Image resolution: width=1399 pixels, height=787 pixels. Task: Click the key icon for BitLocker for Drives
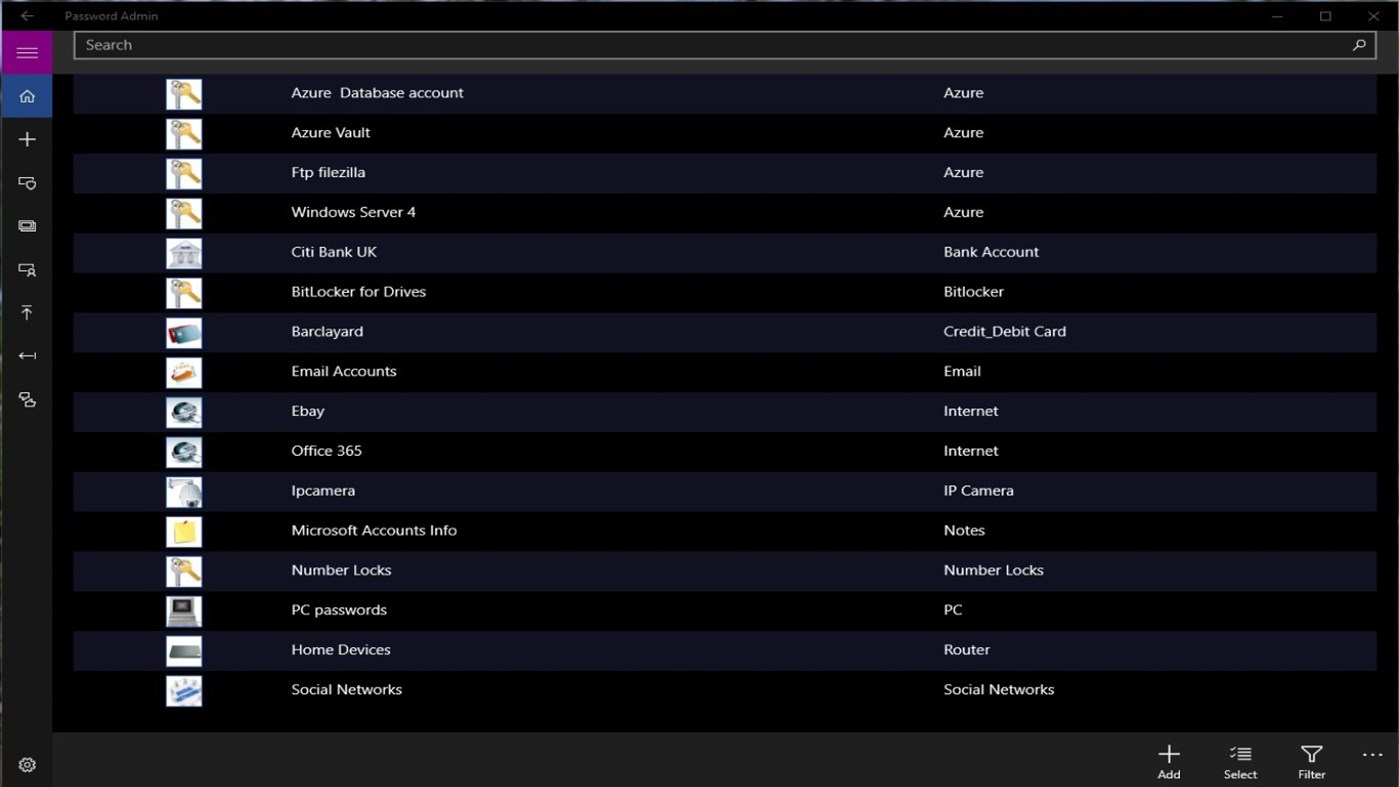point(184,293)
